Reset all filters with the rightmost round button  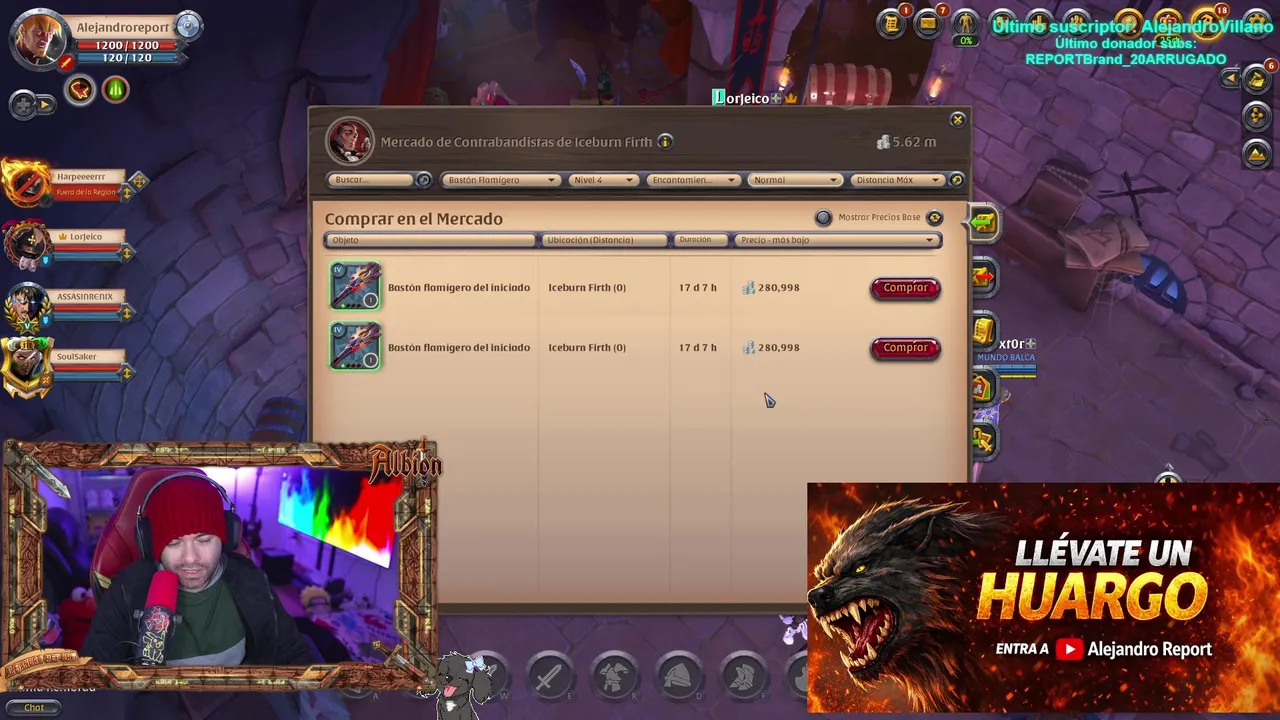pyautogui.click(x=956, y=180)
